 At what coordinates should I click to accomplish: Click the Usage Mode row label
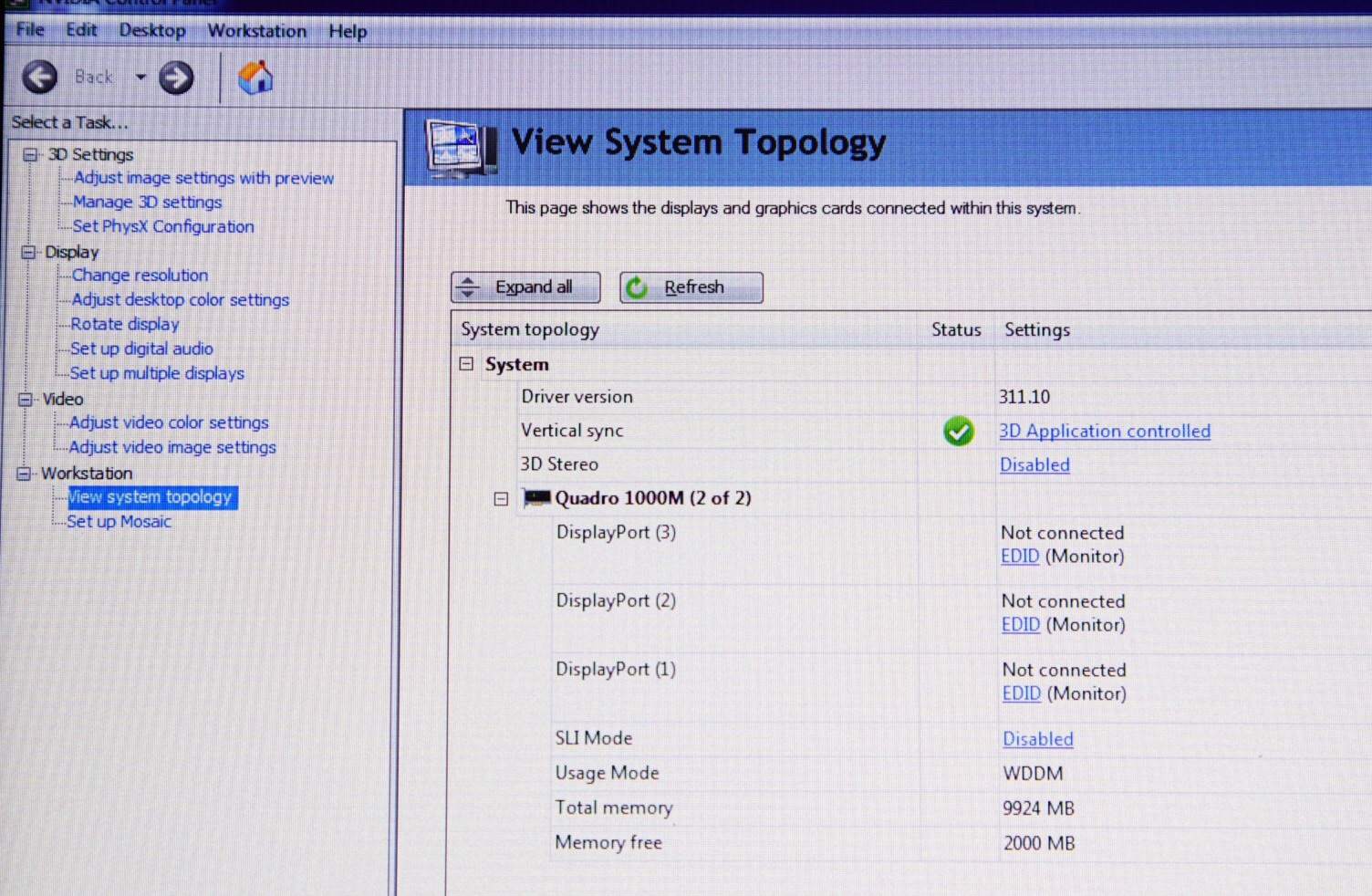[x=607, y=773]
